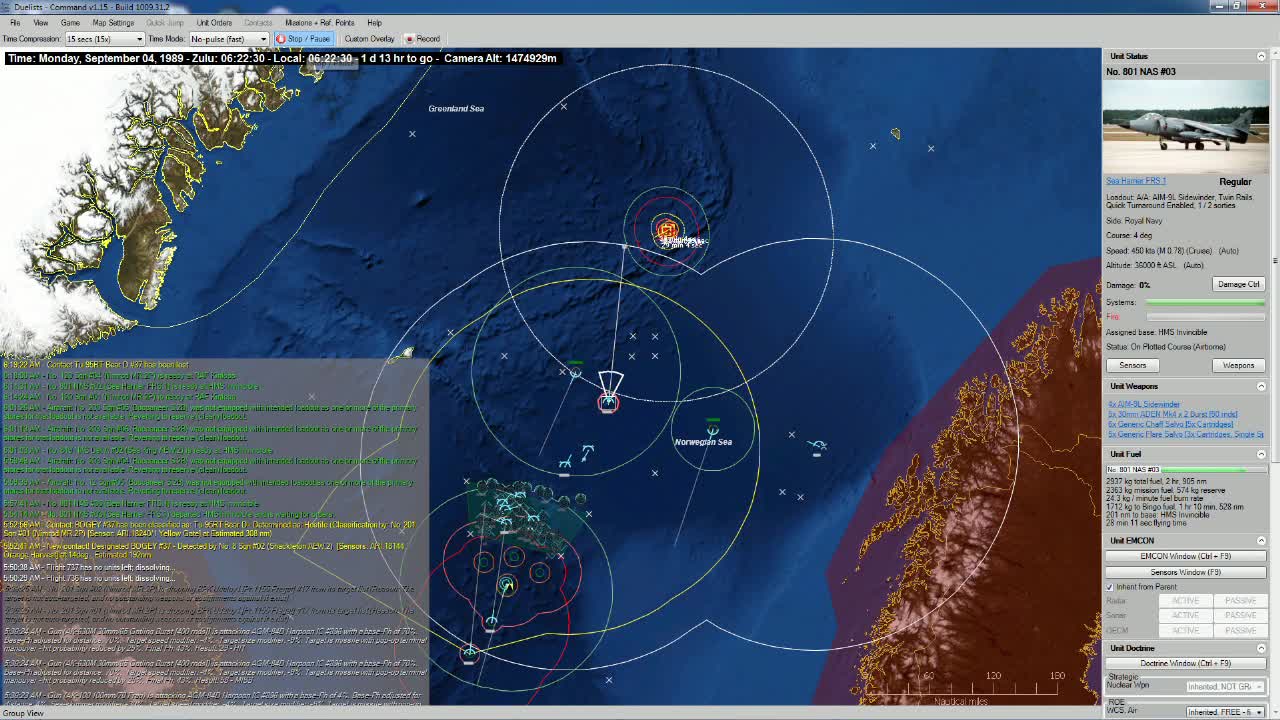Open the WCS Air dropdown
The width and height of the screenshot is (1280, 720).
click(x=1224, y=712)
